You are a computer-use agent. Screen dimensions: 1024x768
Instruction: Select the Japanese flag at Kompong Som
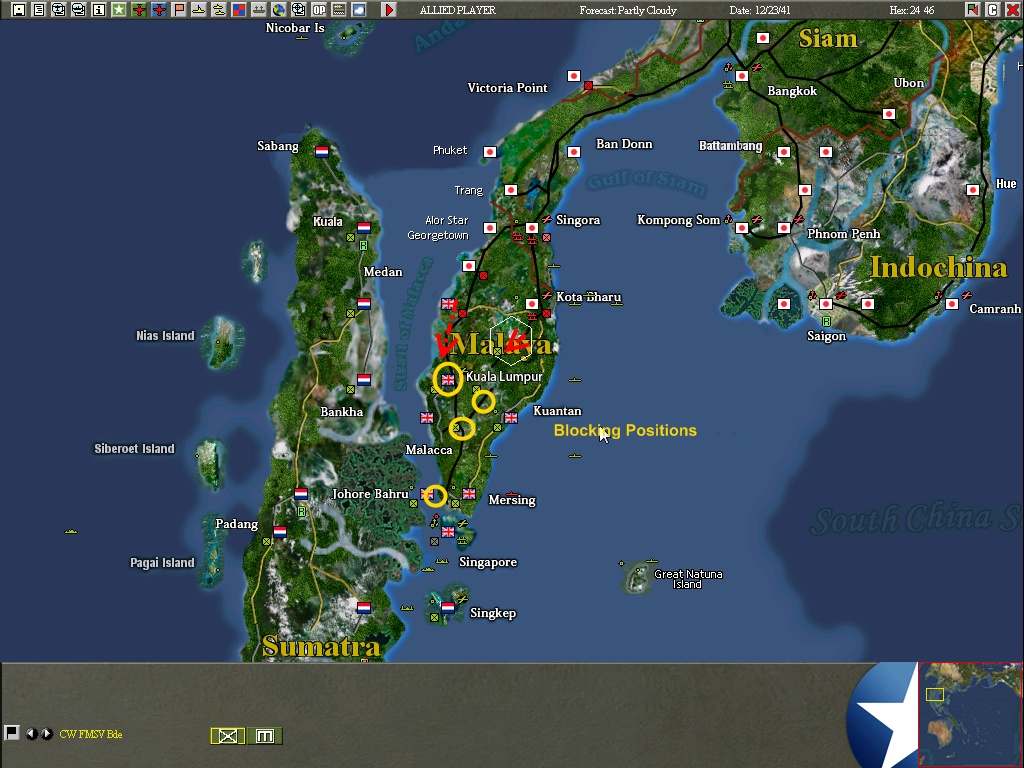pyautogui.click(x=742, y=228)
